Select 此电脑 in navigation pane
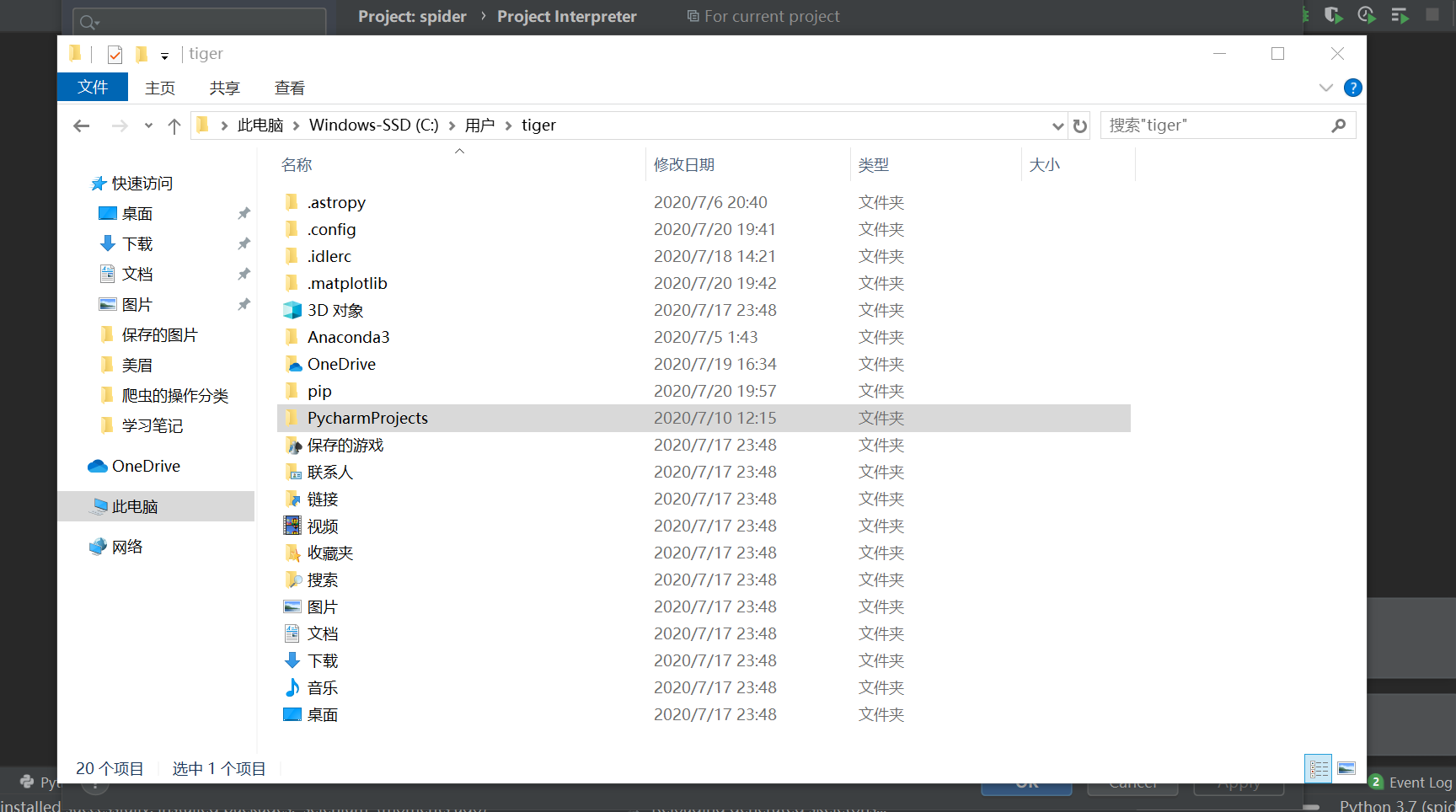The width and height of the screenshot is (1456, 812). (x=135, y=506)
